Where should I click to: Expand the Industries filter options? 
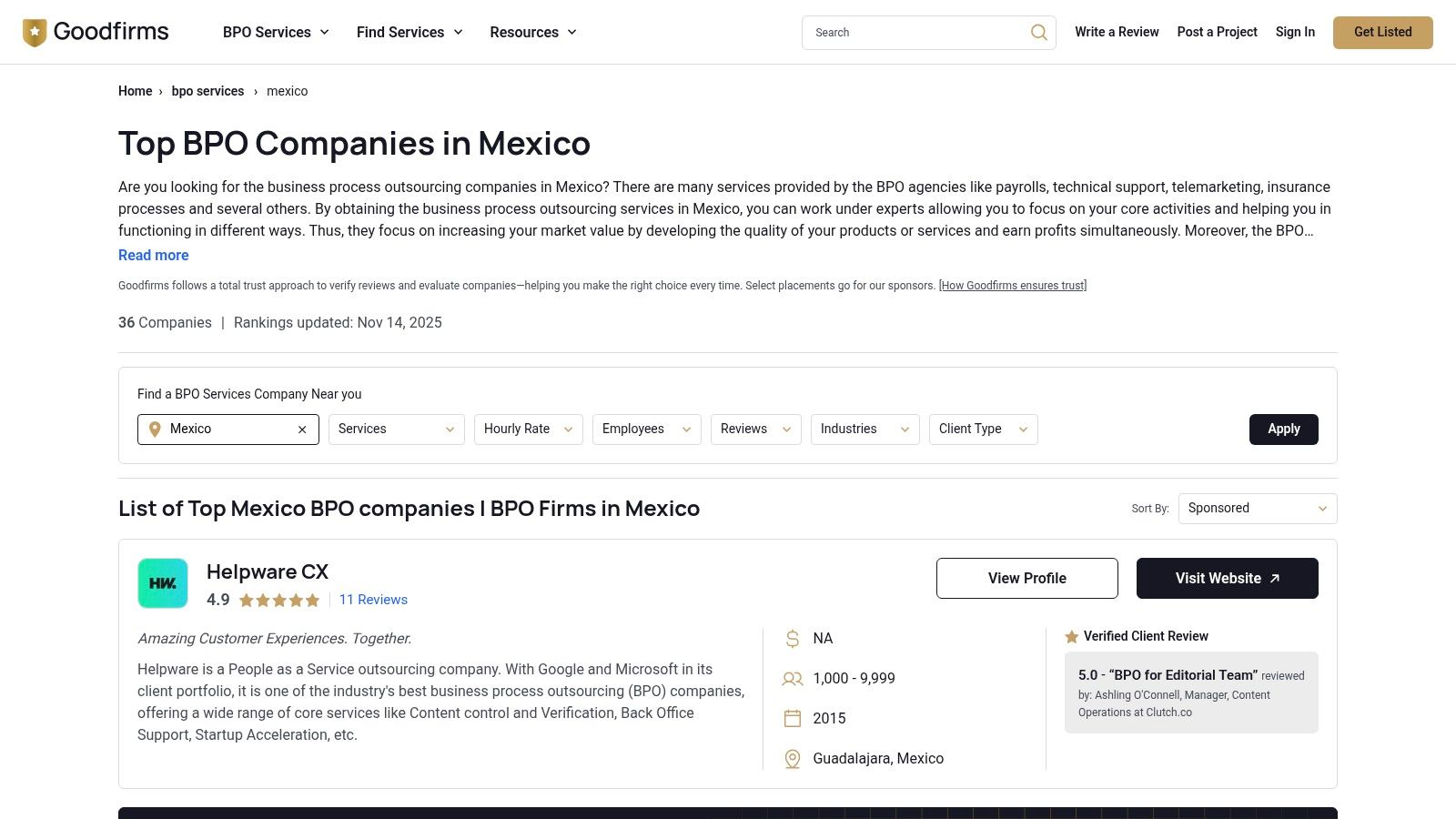coord(864,429)
